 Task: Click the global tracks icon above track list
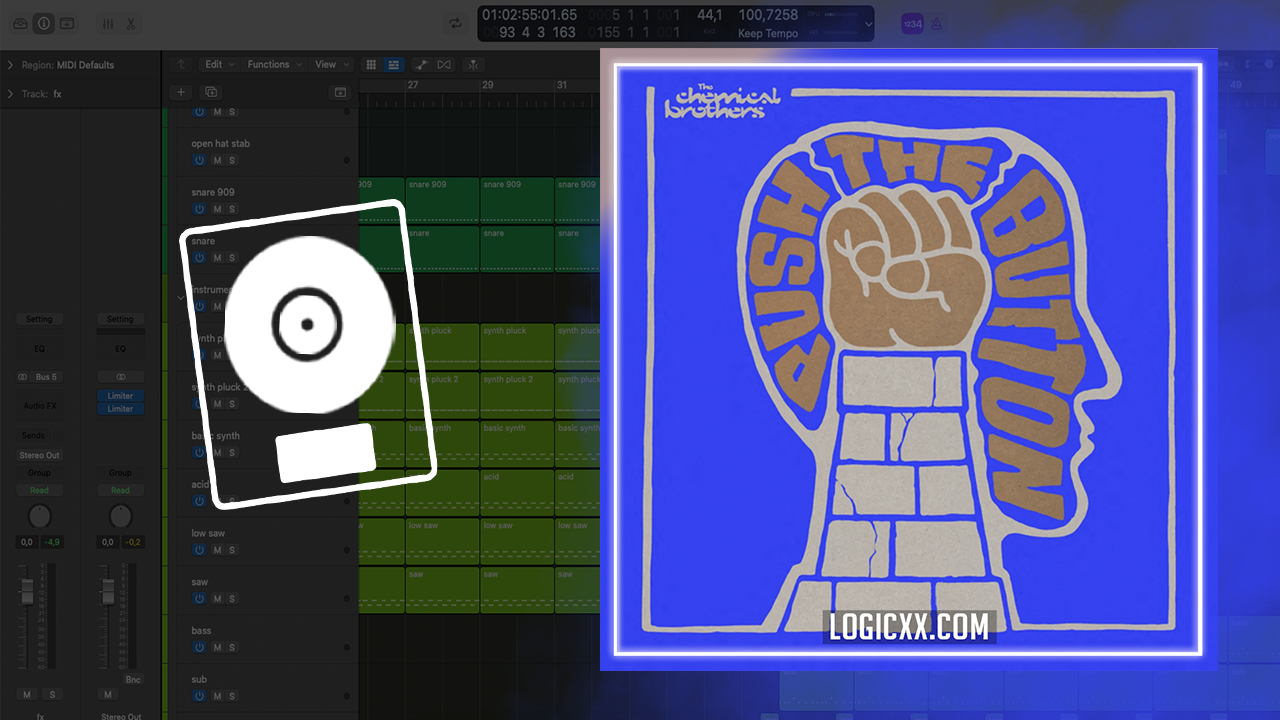point(340,92)
